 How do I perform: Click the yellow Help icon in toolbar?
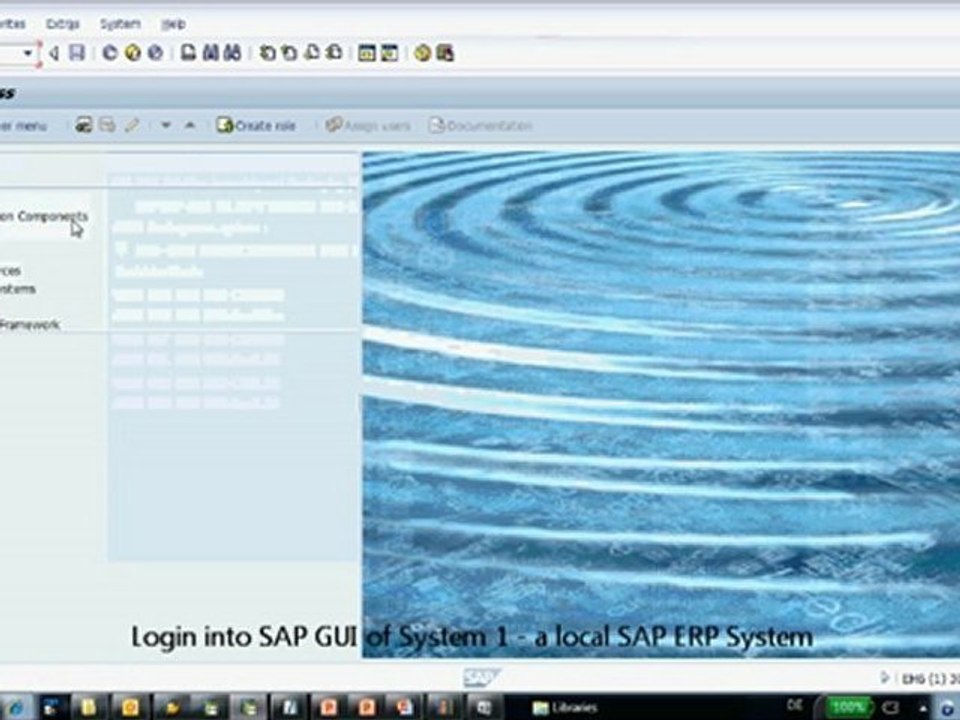pyautogui.click(x=422, y=53)
